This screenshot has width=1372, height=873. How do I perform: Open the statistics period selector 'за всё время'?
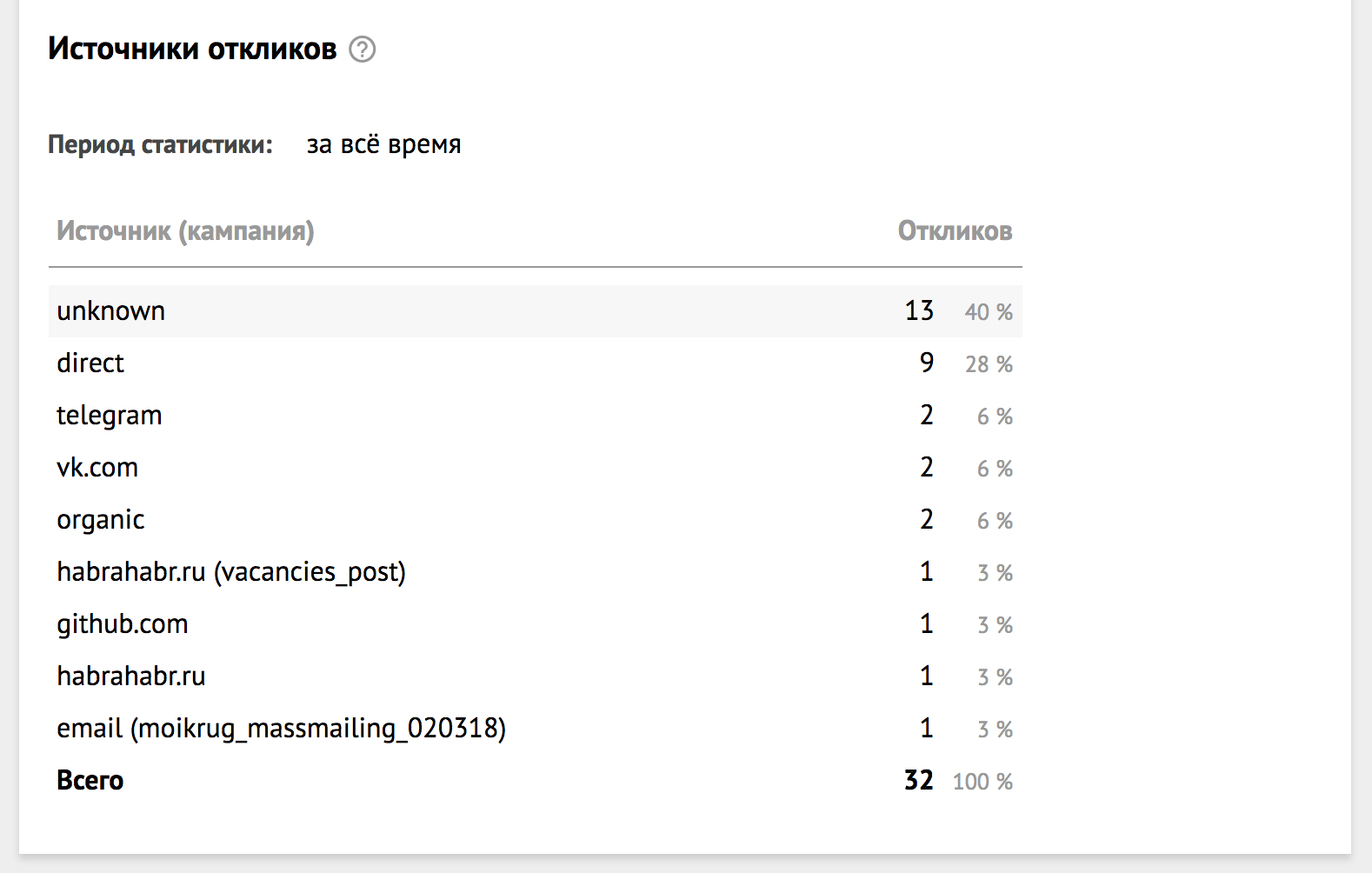tap(383, 144)
